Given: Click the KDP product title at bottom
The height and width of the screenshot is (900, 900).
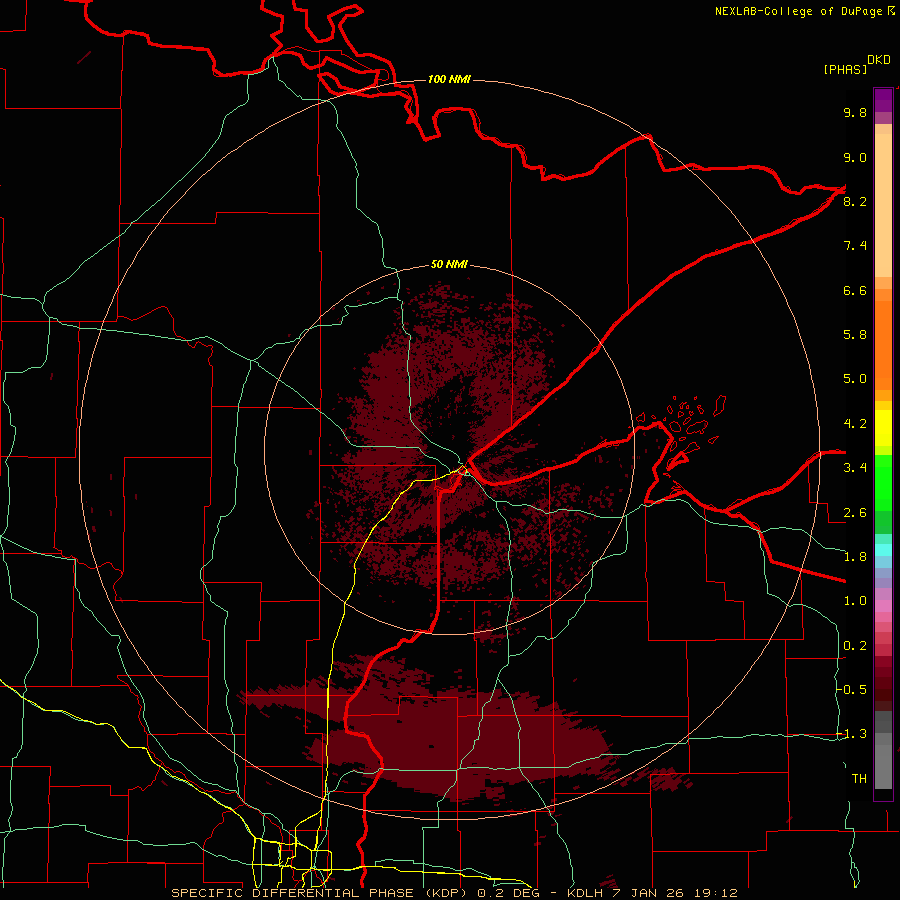Looking at the screenshot, I should tap(454, 893).
